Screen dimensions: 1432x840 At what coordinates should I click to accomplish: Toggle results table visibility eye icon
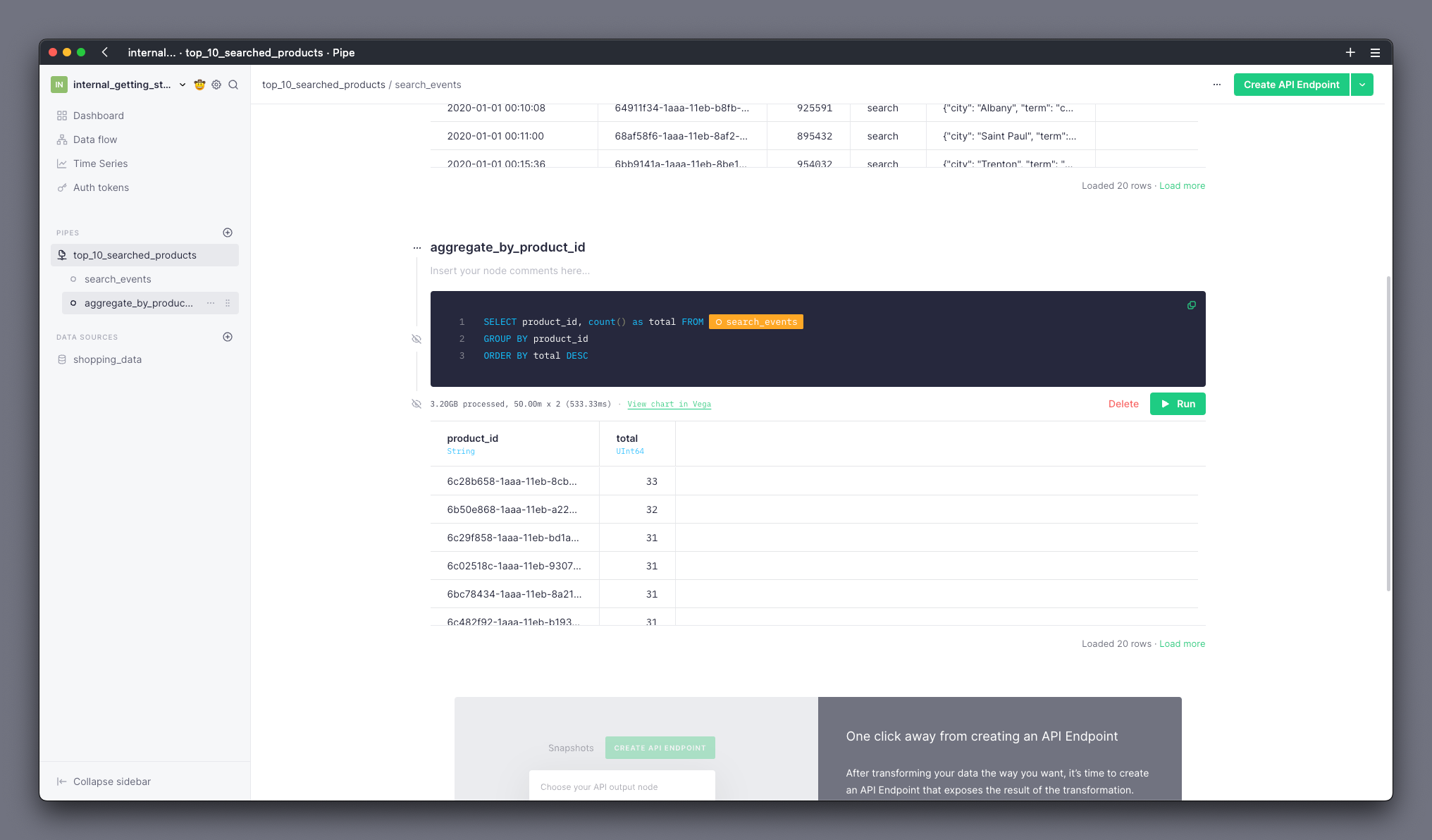coord(416,404)
